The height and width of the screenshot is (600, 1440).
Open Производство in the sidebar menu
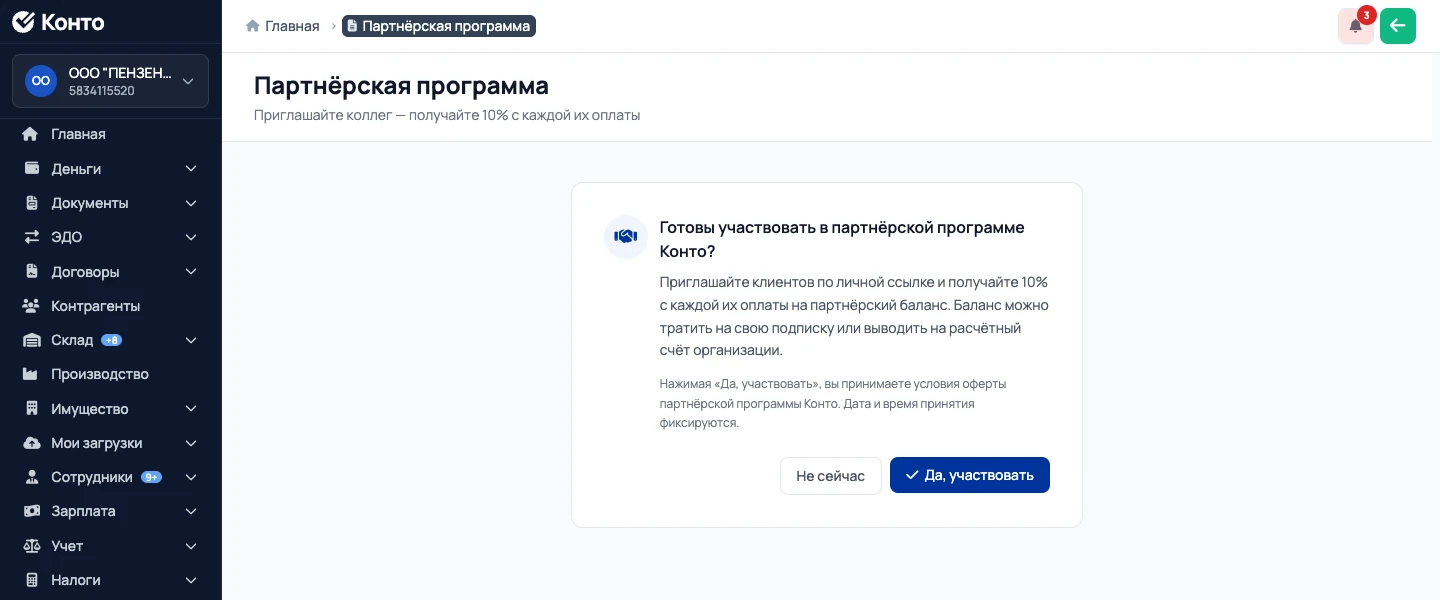pos(110,374)
